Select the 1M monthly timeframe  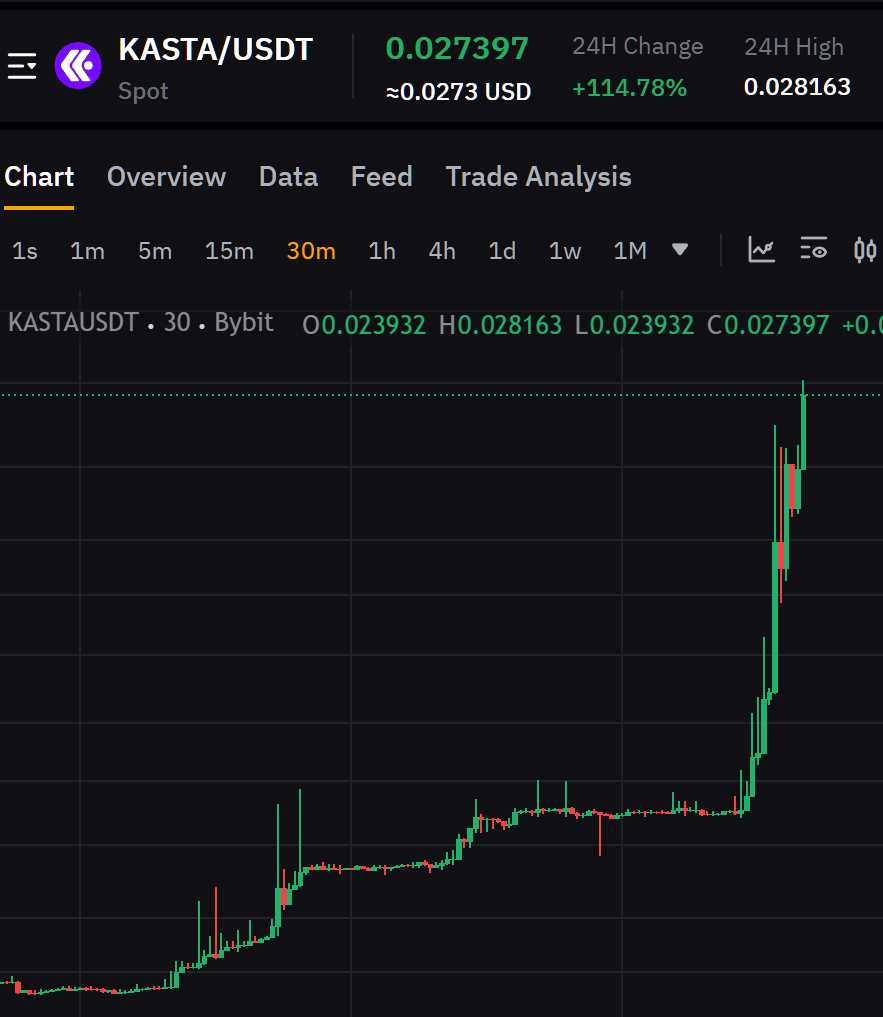point(630,251)
